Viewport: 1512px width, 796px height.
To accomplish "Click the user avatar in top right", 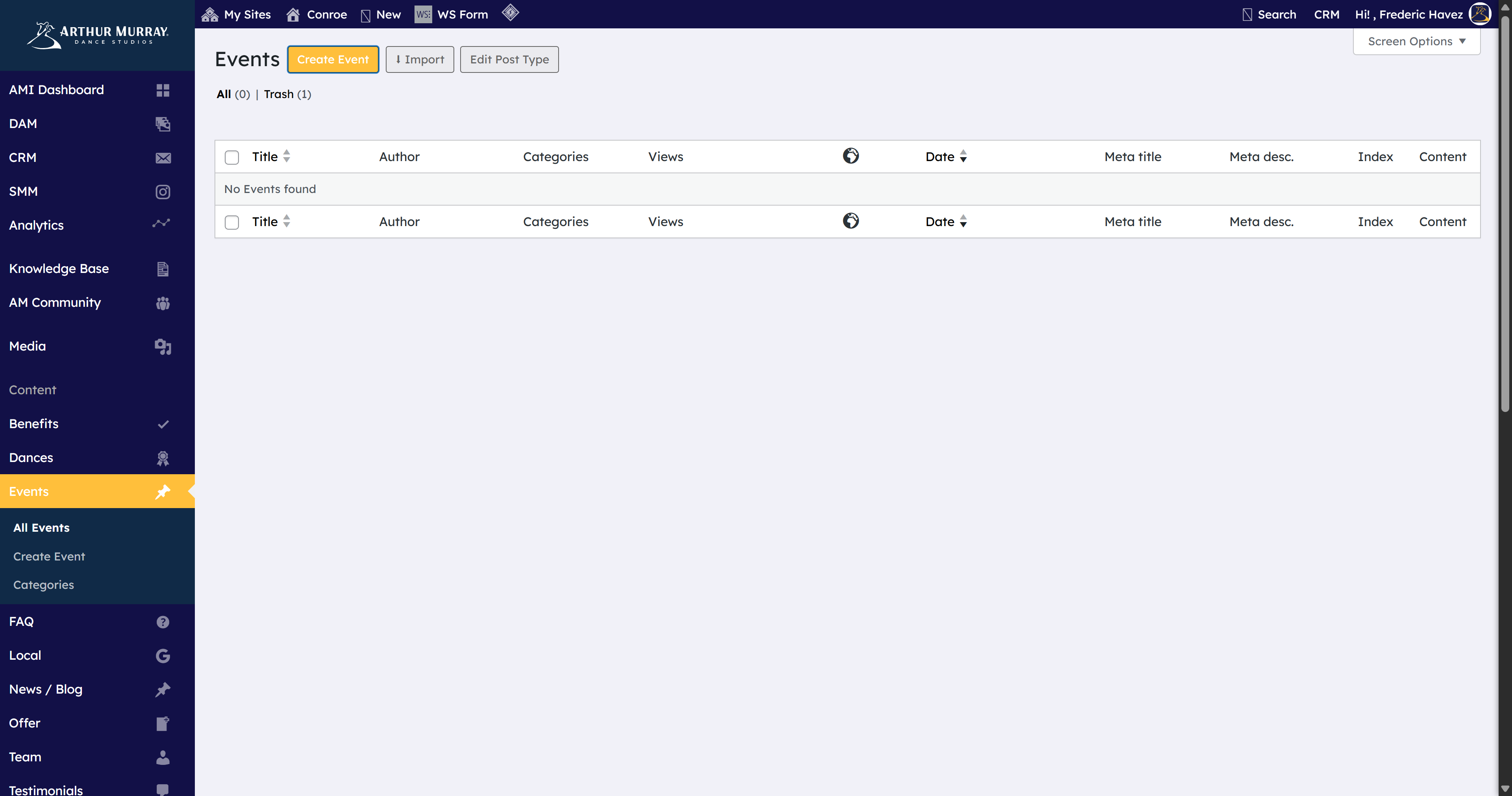I will click(x=1479, y=14).
